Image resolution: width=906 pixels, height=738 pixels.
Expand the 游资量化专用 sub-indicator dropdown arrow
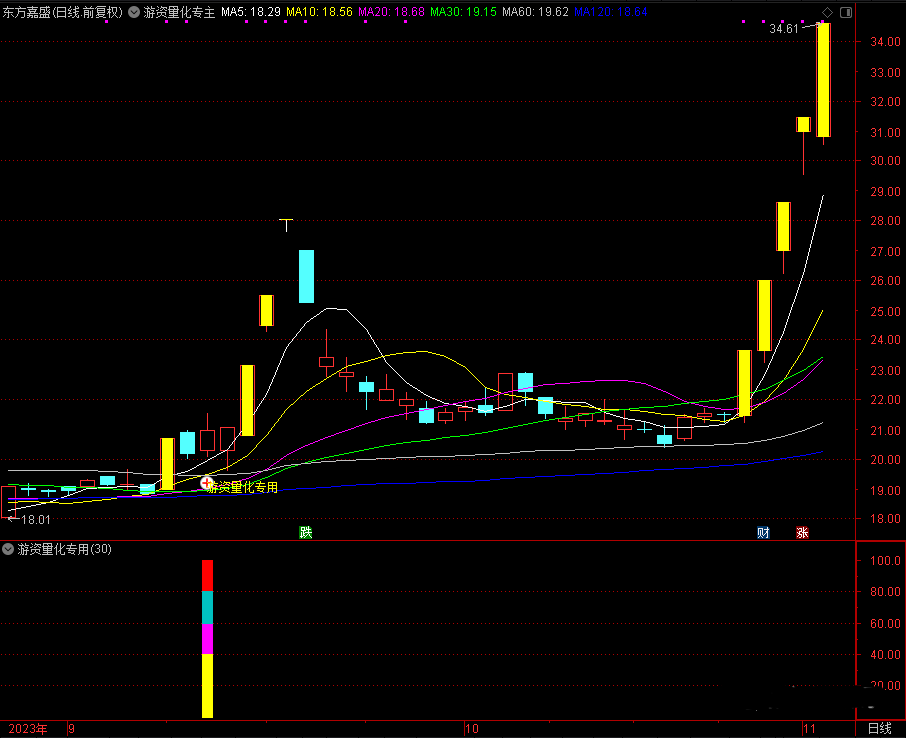tap(9, 549)
